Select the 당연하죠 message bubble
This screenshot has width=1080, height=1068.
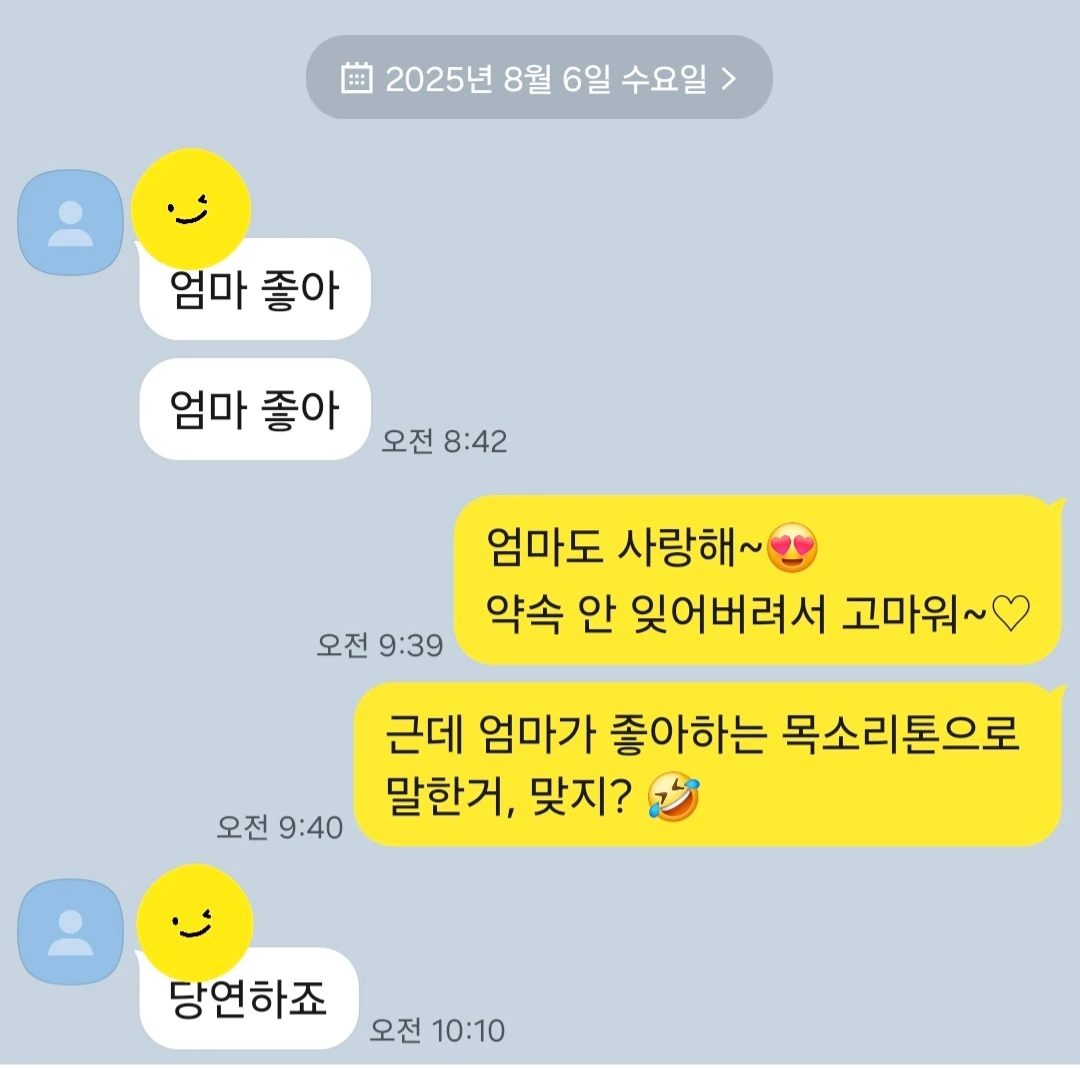pyautogui.click(x=249, y=998)
